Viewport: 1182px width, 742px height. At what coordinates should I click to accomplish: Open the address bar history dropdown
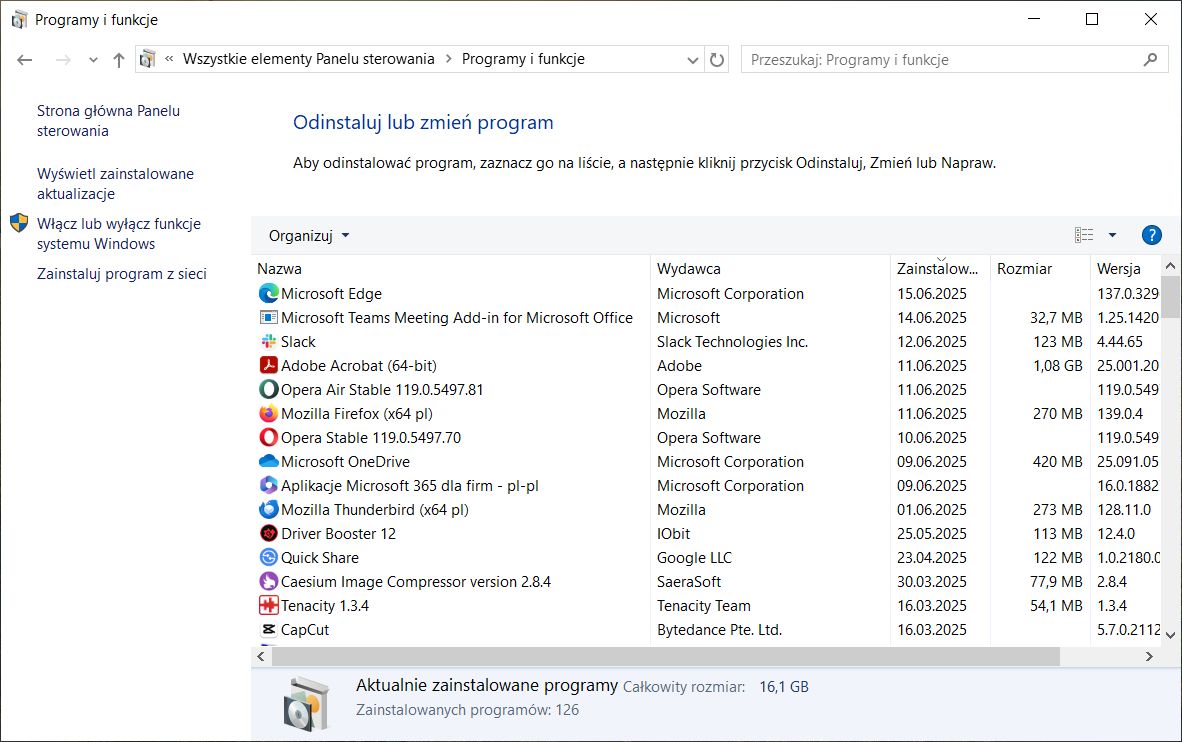coord(693,60)
